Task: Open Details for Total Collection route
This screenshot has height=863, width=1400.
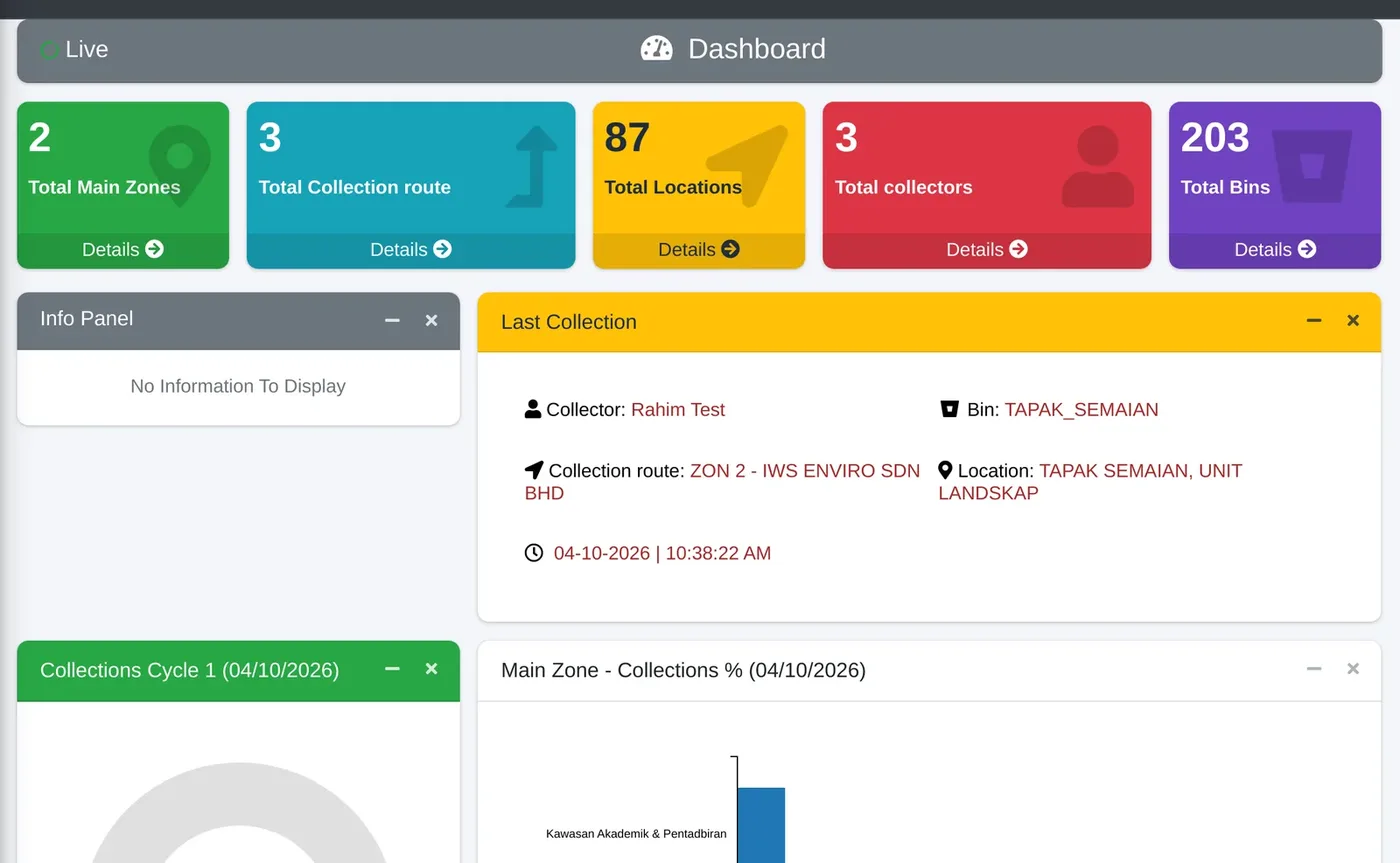Action: point(411,250)
